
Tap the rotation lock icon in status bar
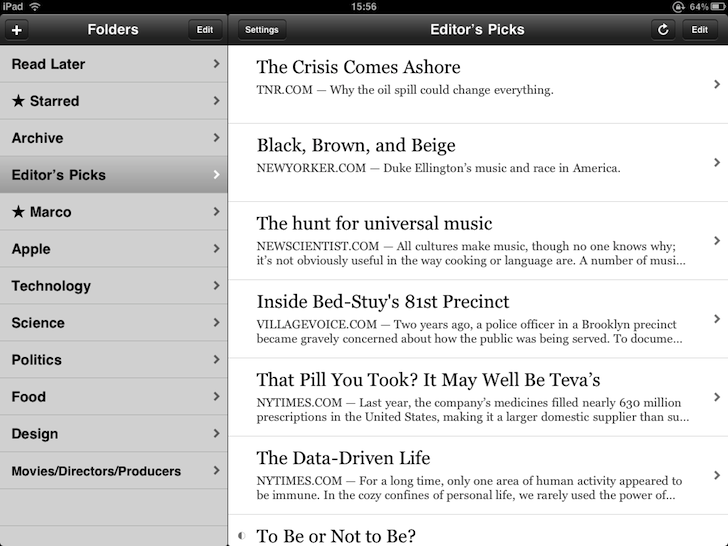tap(678, 6)
